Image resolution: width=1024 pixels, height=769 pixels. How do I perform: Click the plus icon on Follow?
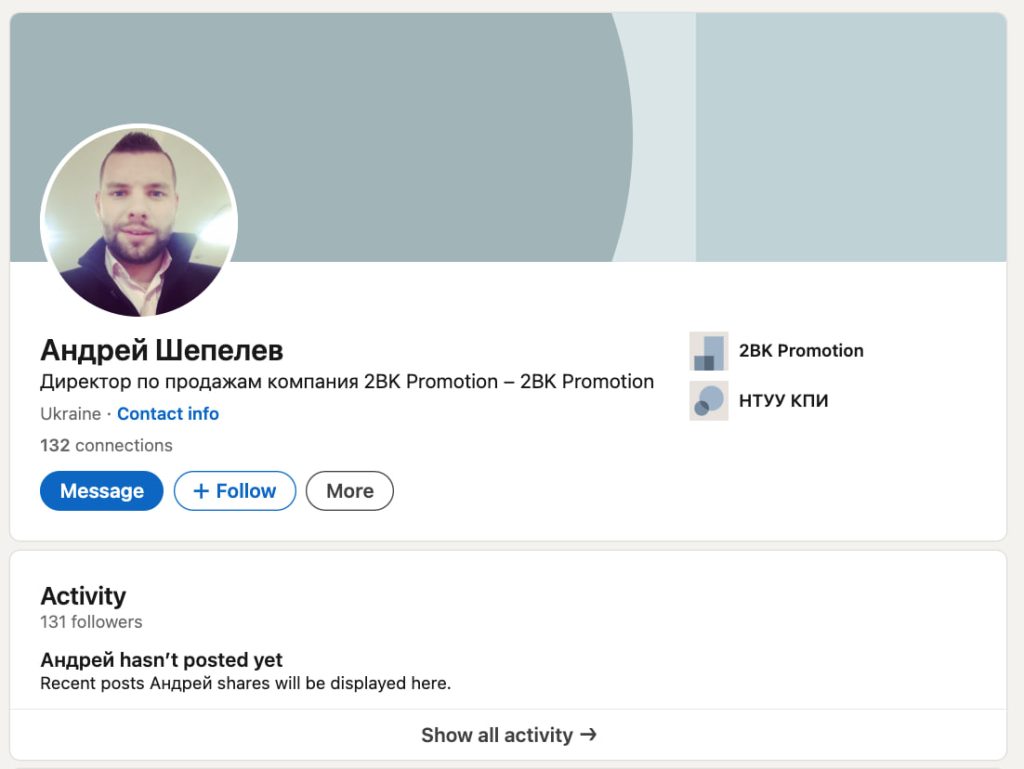tap(201, 491)
